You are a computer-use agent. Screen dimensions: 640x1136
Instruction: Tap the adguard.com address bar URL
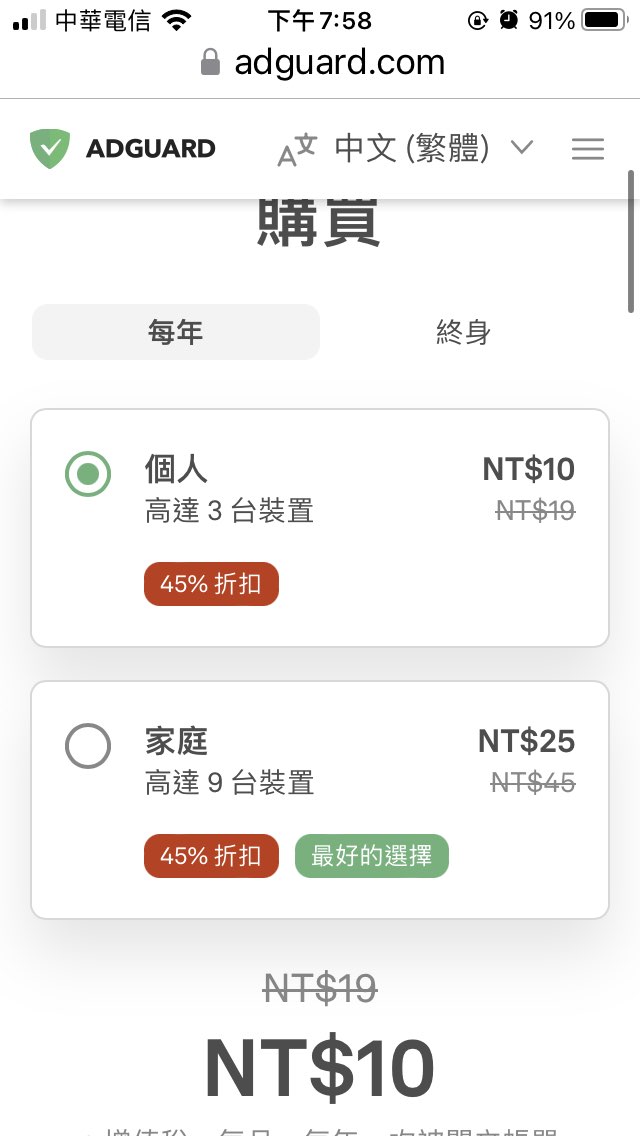[x=339, y=63]
